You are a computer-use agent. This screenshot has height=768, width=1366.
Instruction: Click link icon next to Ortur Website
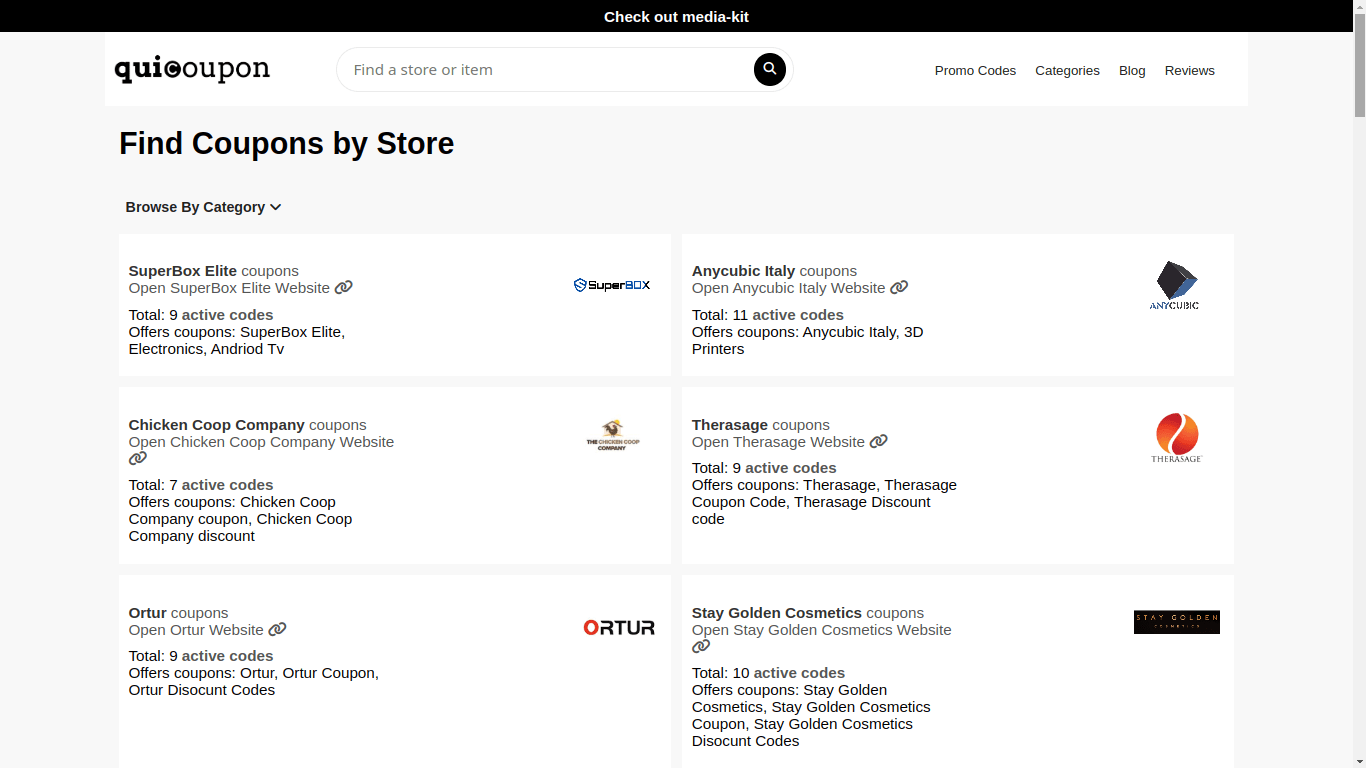pyautogui.click(x=278, y=630)
